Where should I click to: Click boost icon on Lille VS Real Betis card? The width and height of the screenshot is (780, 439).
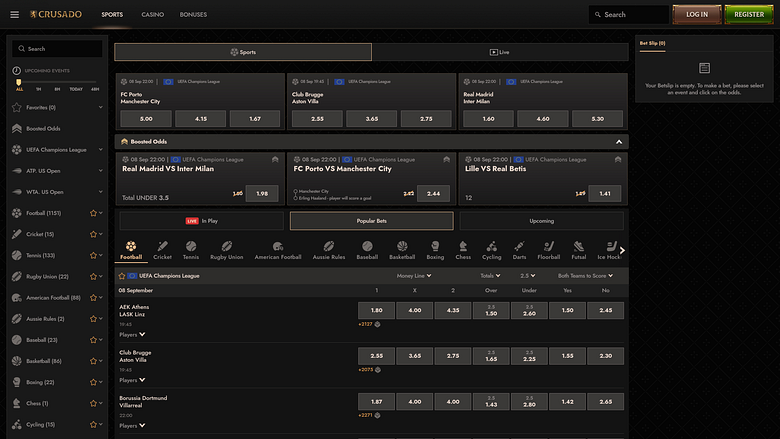[x=618, y=160]
